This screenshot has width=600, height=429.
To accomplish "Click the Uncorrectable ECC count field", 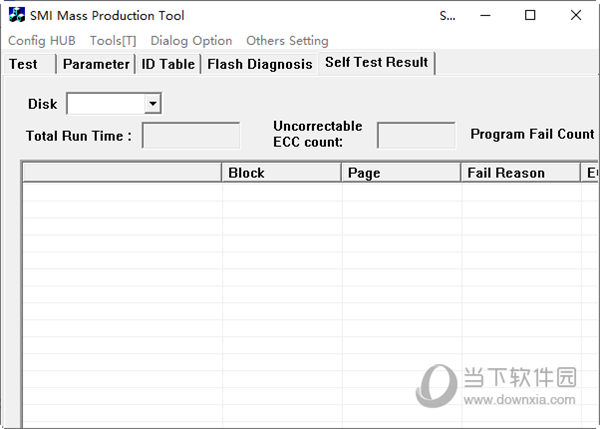I will [416, 135].
